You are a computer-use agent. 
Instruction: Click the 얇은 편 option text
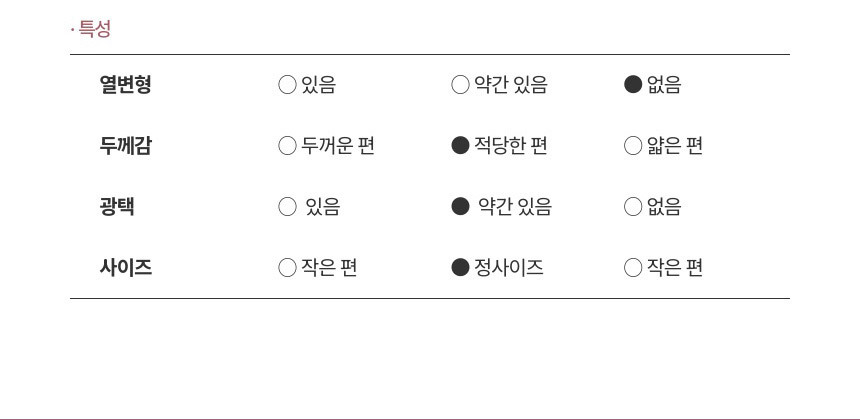(x=675, y=146)
